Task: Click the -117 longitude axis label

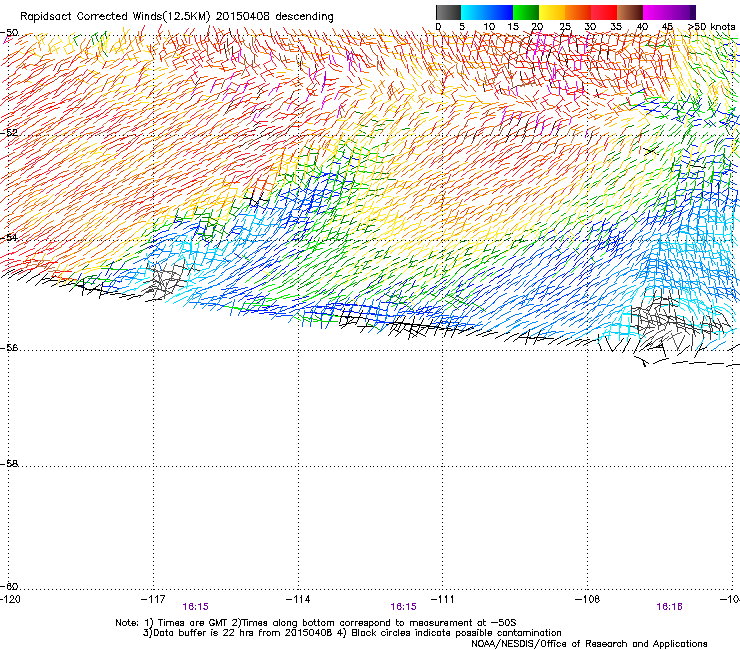Action: tap(153, 599)
